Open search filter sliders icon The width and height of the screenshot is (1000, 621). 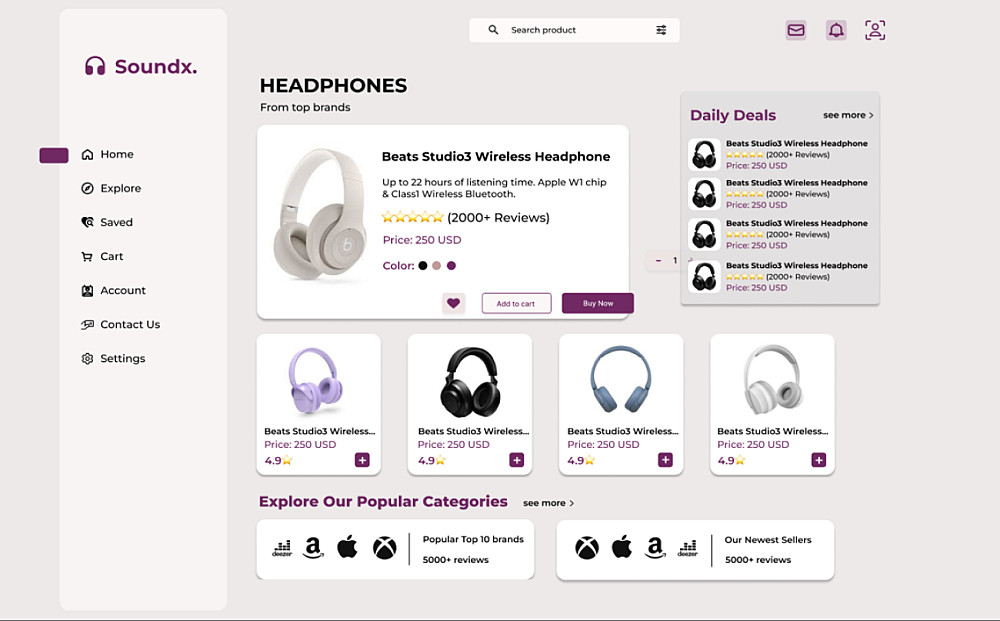661,30
